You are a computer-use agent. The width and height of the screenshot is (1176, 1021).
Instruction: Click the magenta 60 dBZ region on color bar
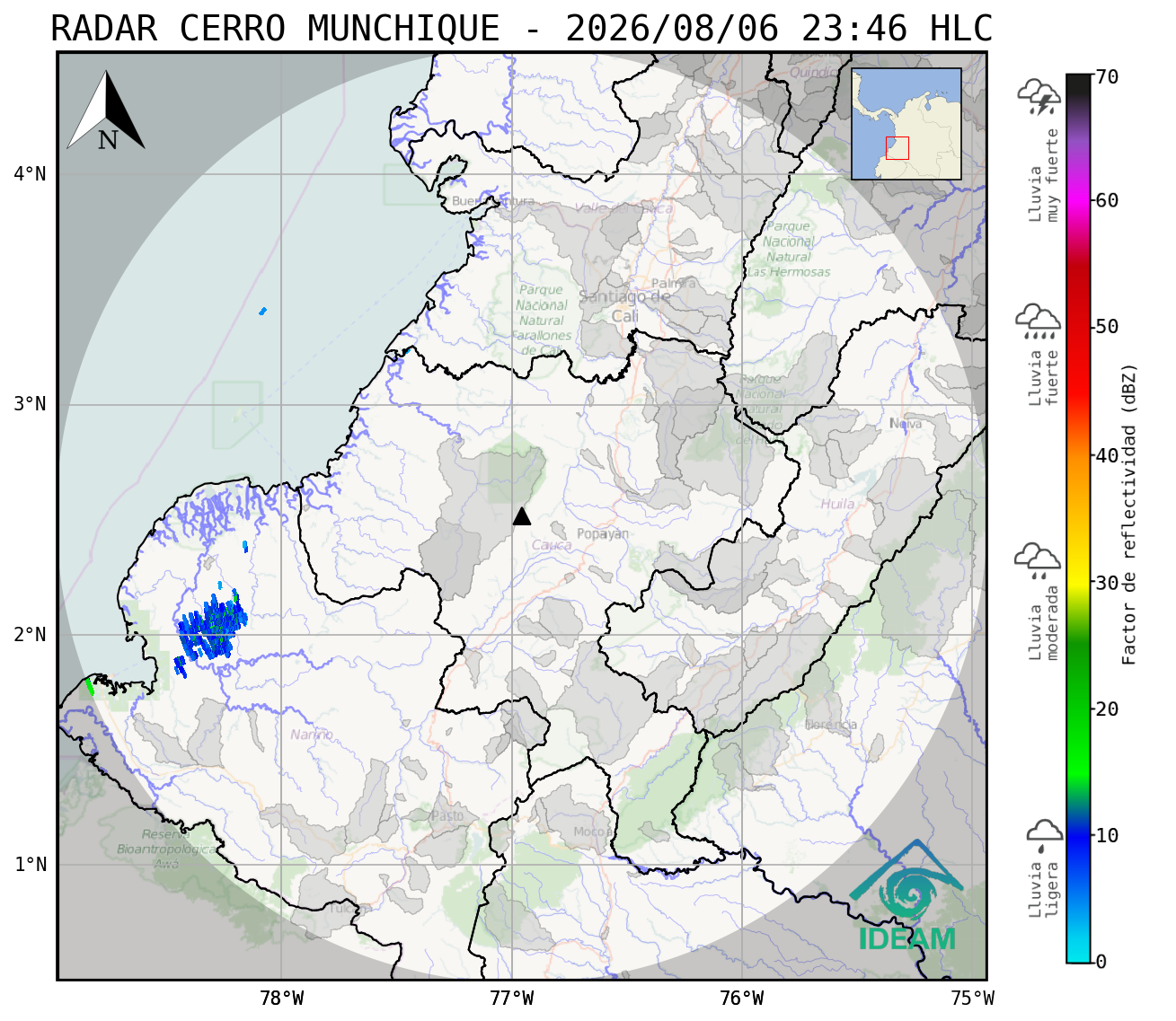point(1078,200)
